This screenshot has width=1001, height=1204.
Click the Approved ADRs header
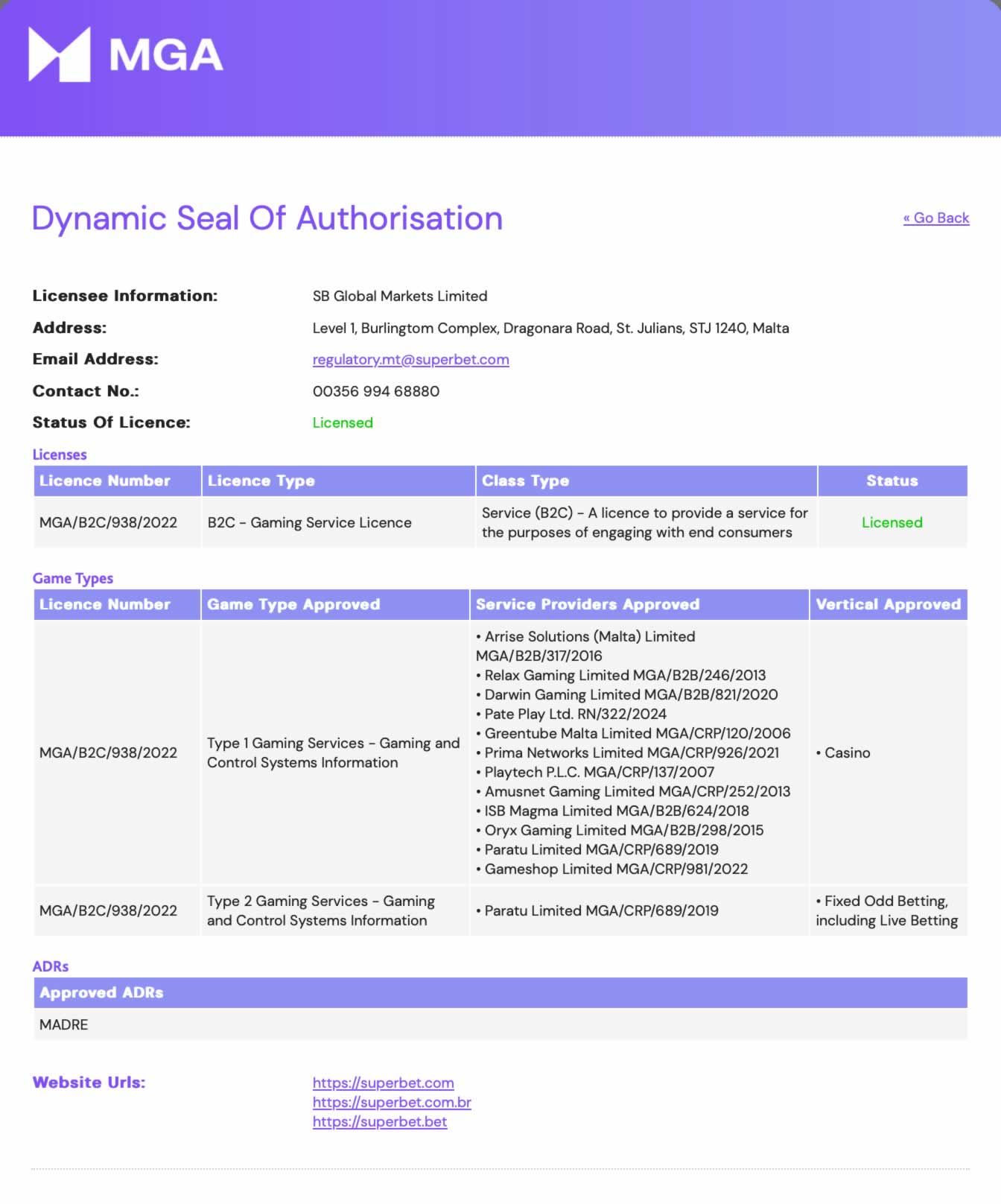point(500,992)
